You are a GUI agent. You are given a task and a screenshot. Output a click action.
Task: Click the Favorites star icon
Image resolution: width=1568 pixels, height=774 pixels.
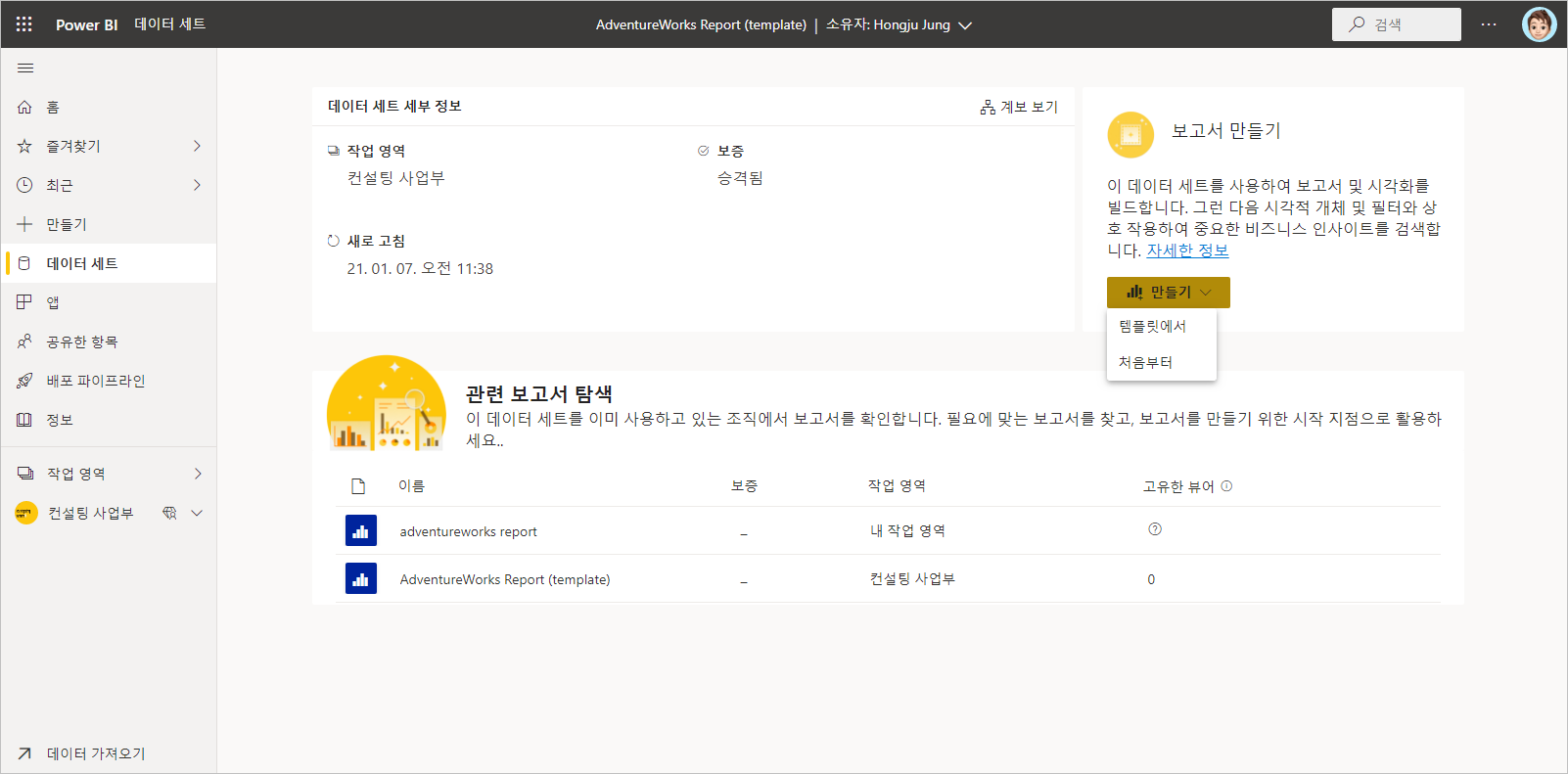point(25,146)
